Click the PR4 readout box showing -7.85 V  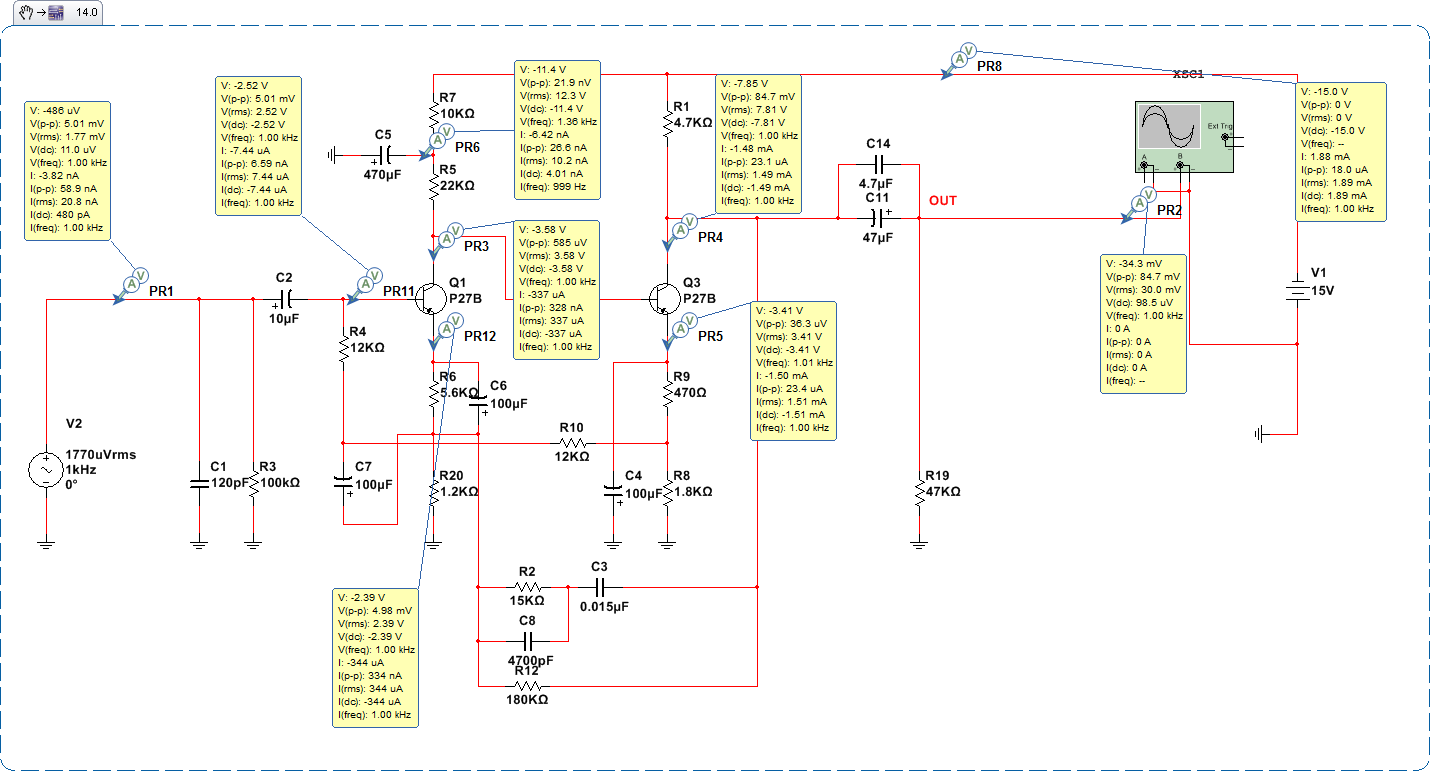pos(758,143)
